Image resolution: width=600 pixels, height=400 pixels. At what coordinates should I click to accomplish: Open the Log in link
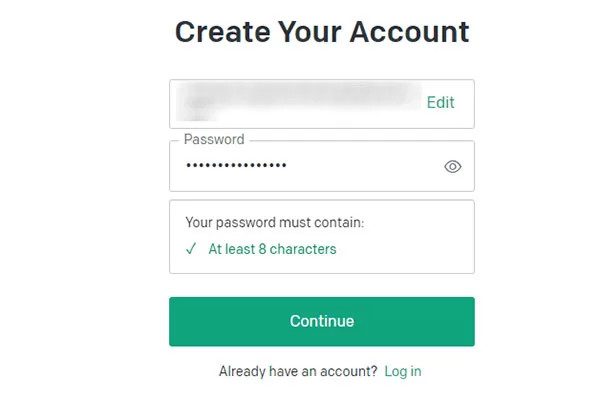(x=402, y=371)
